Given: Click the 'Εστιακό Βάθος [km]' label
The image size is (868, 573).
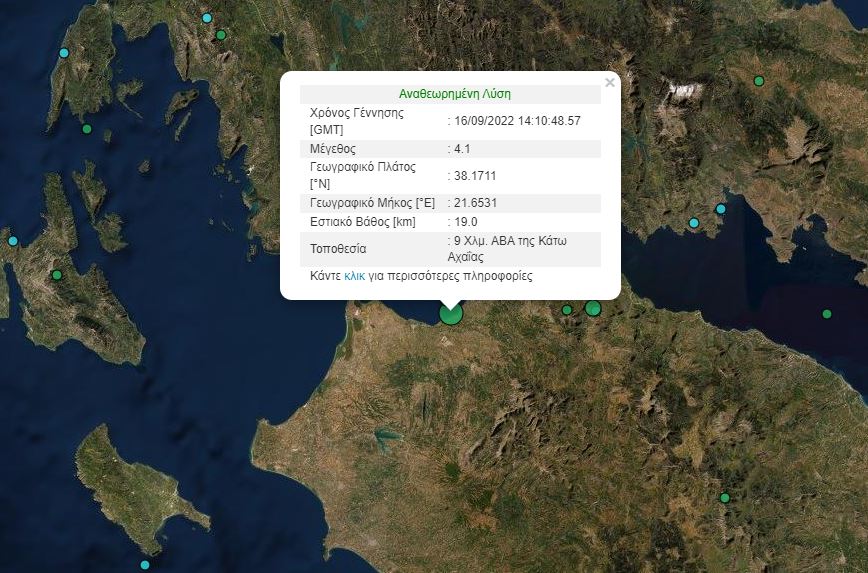Looking at the screenshot, I should coord(363,222).
